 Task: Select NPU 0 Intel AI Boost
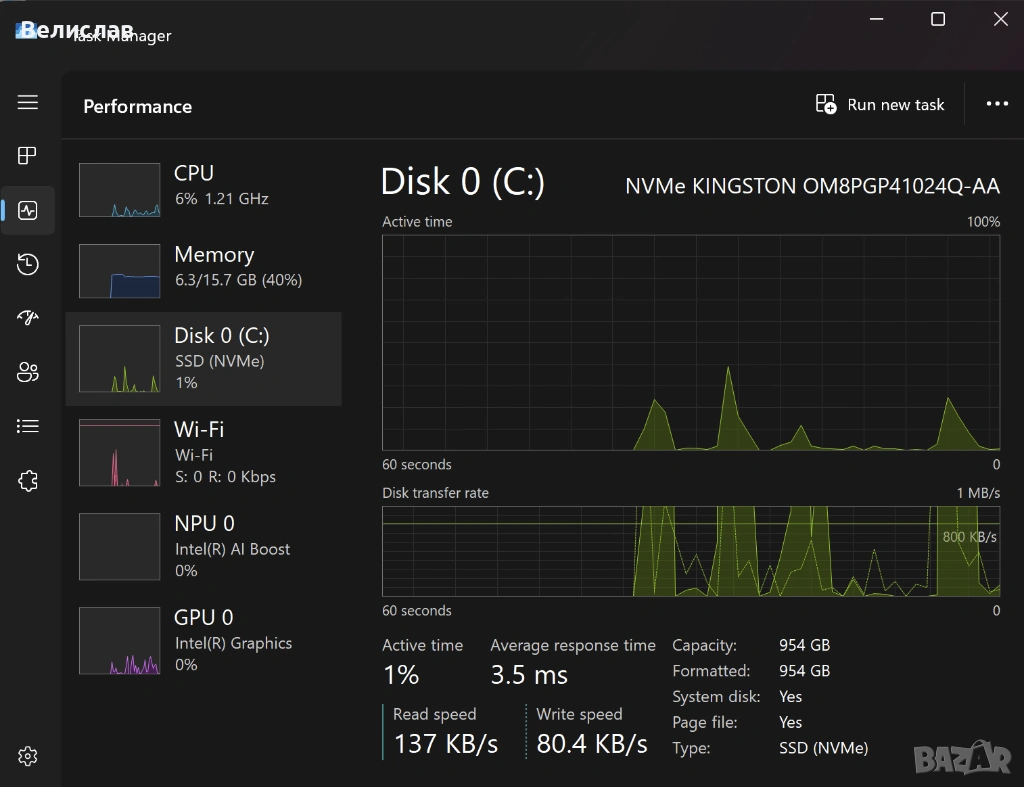click(204, 546)
